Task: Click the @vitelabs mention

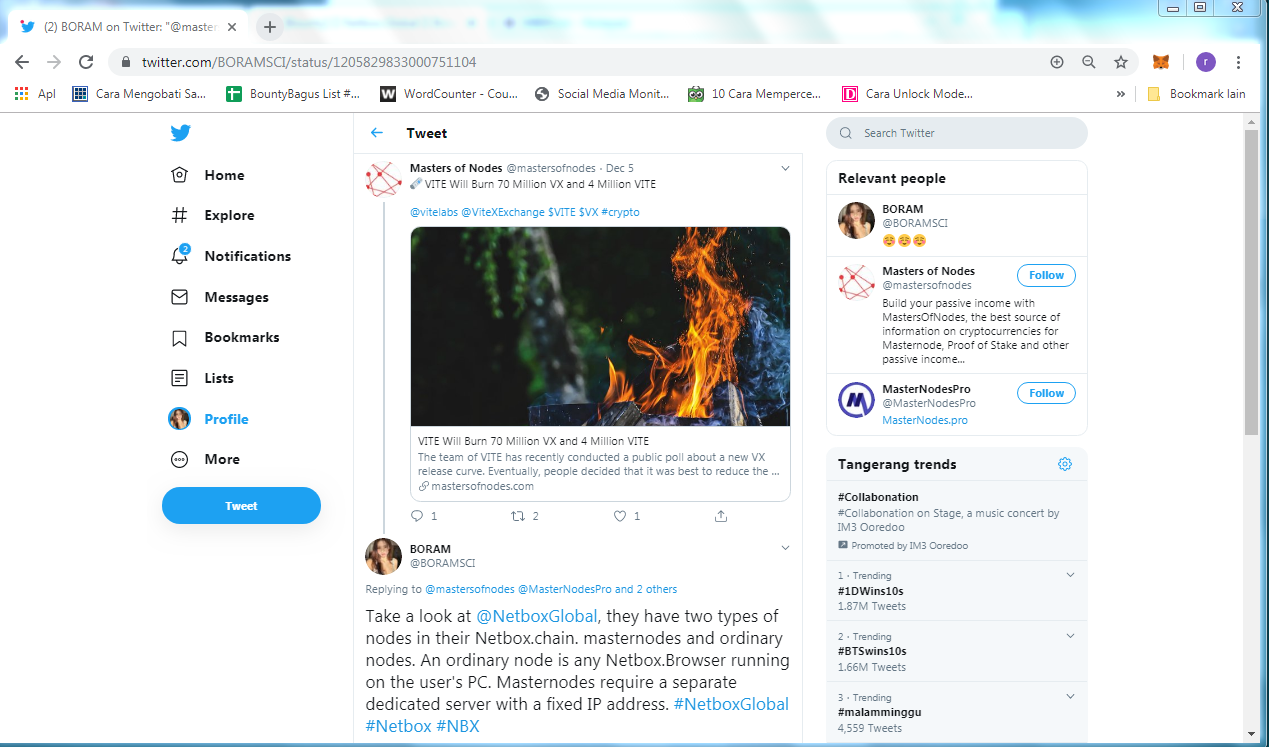Action: (434, 212)
